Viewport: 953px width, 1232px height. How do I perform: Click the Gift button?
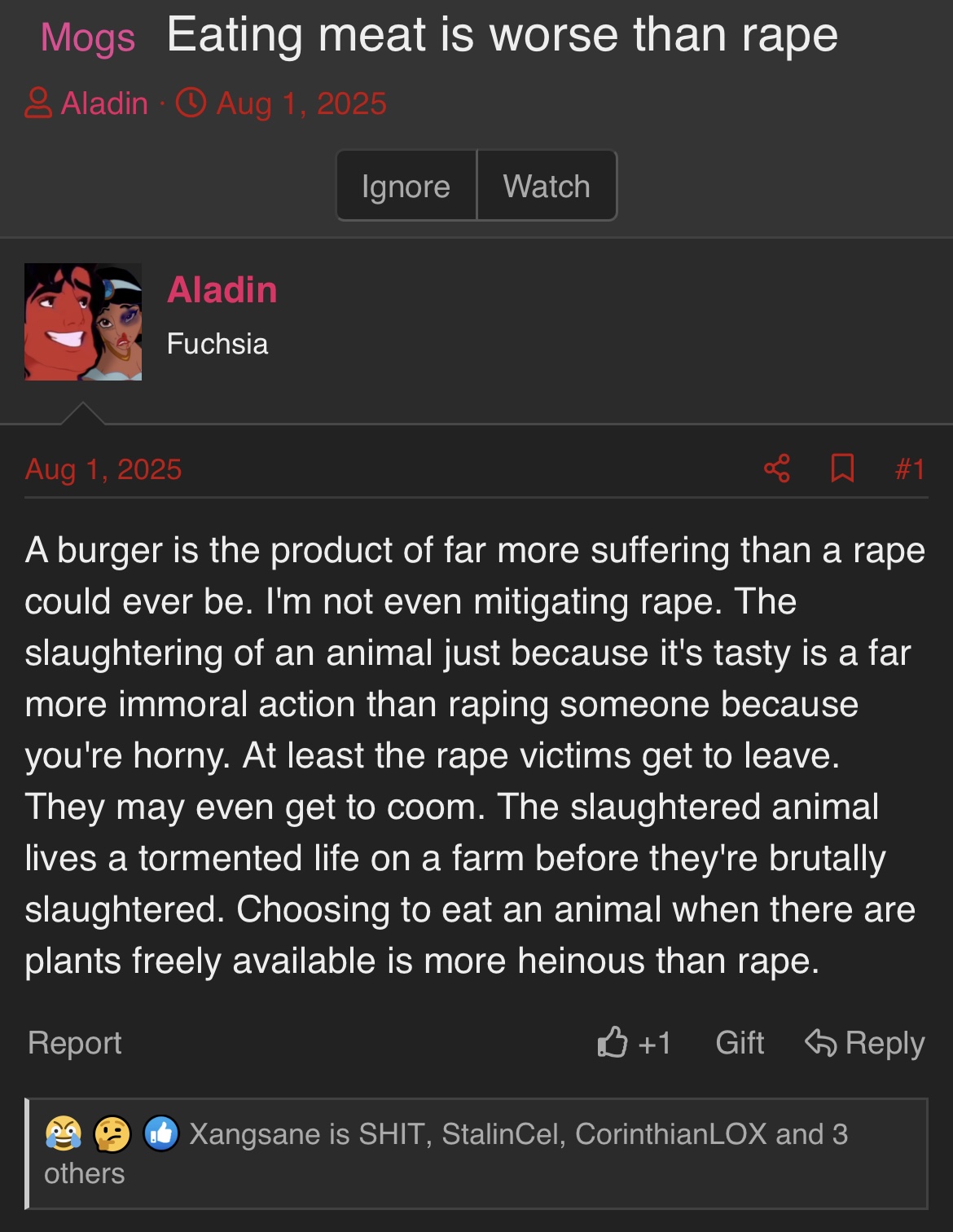tap(740, 1043)
